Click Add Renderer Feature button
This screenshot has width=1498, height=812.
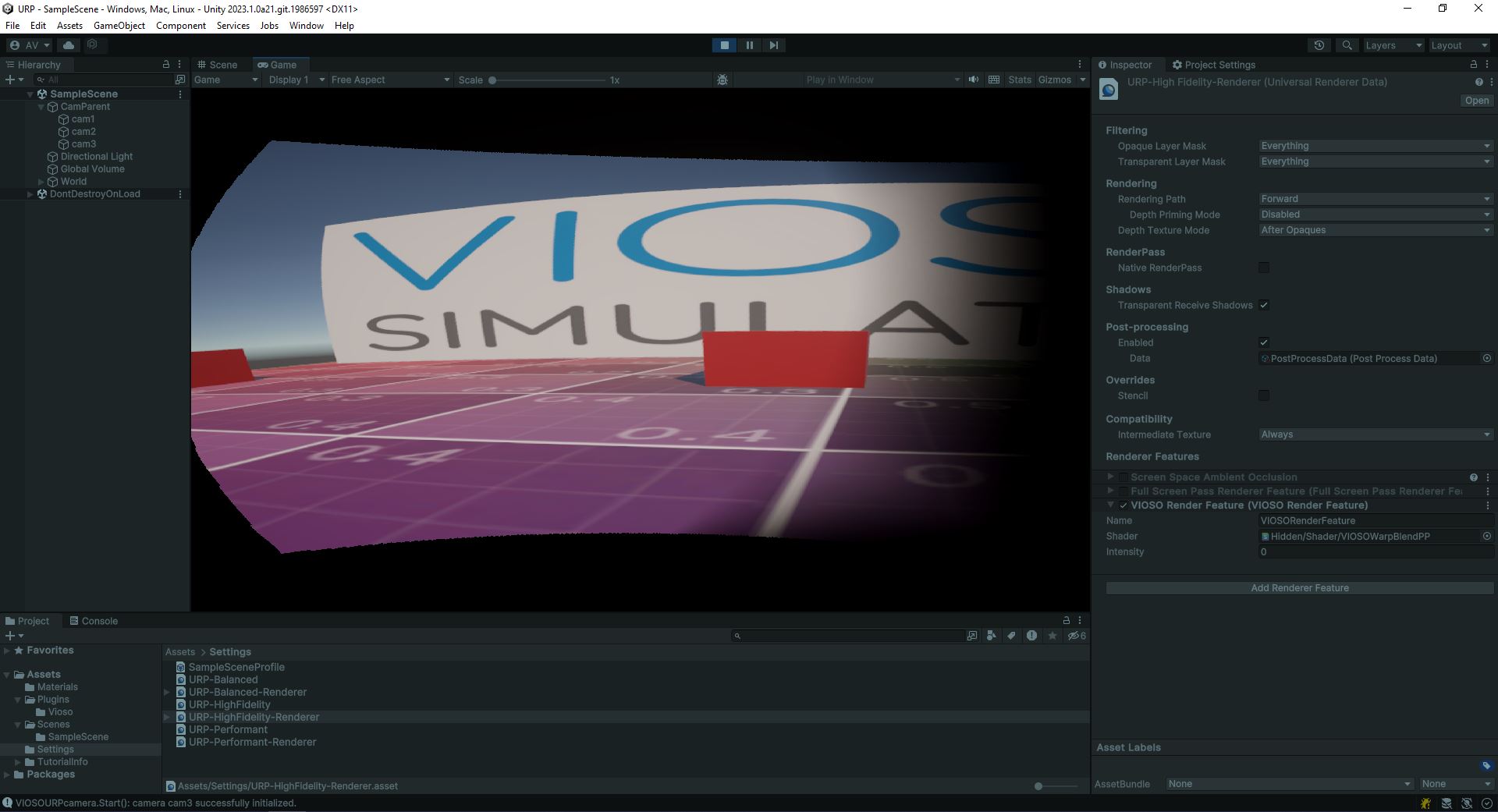pyautogui.click(x=1300, y=588)
